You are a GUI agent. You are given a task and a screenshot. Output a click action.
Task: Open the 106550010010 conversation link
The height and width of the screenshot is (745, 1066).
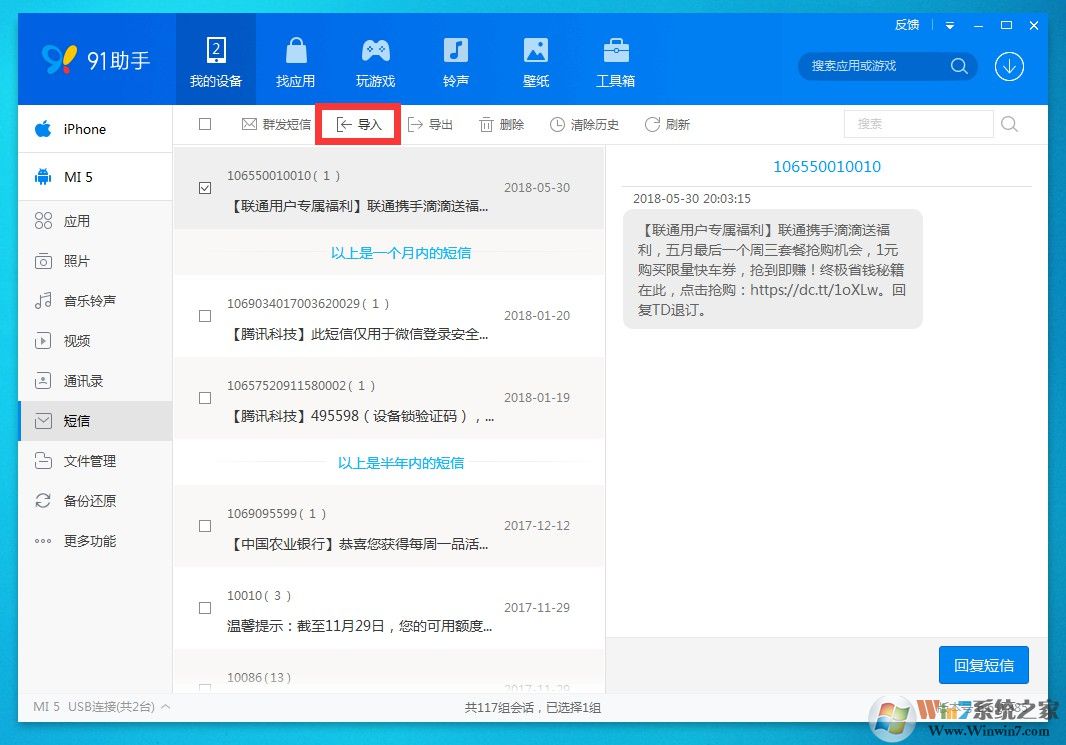826,167
